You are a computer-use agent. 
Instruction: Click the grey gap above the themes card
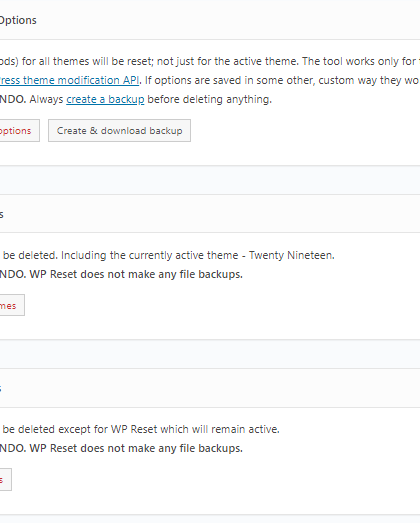[210, 180]
